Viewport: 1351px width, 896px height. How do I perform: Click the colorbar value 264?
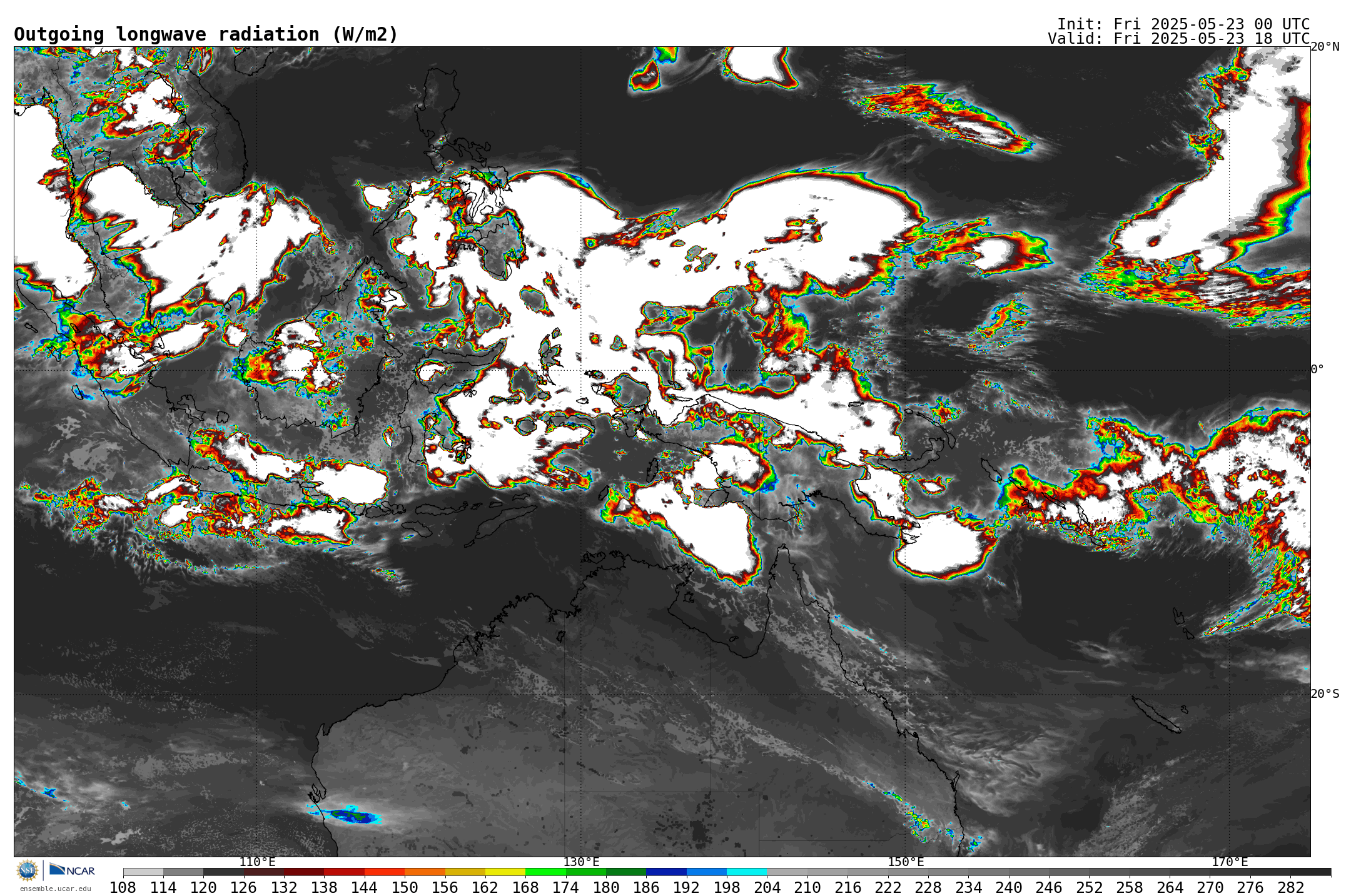[1170, 888]
